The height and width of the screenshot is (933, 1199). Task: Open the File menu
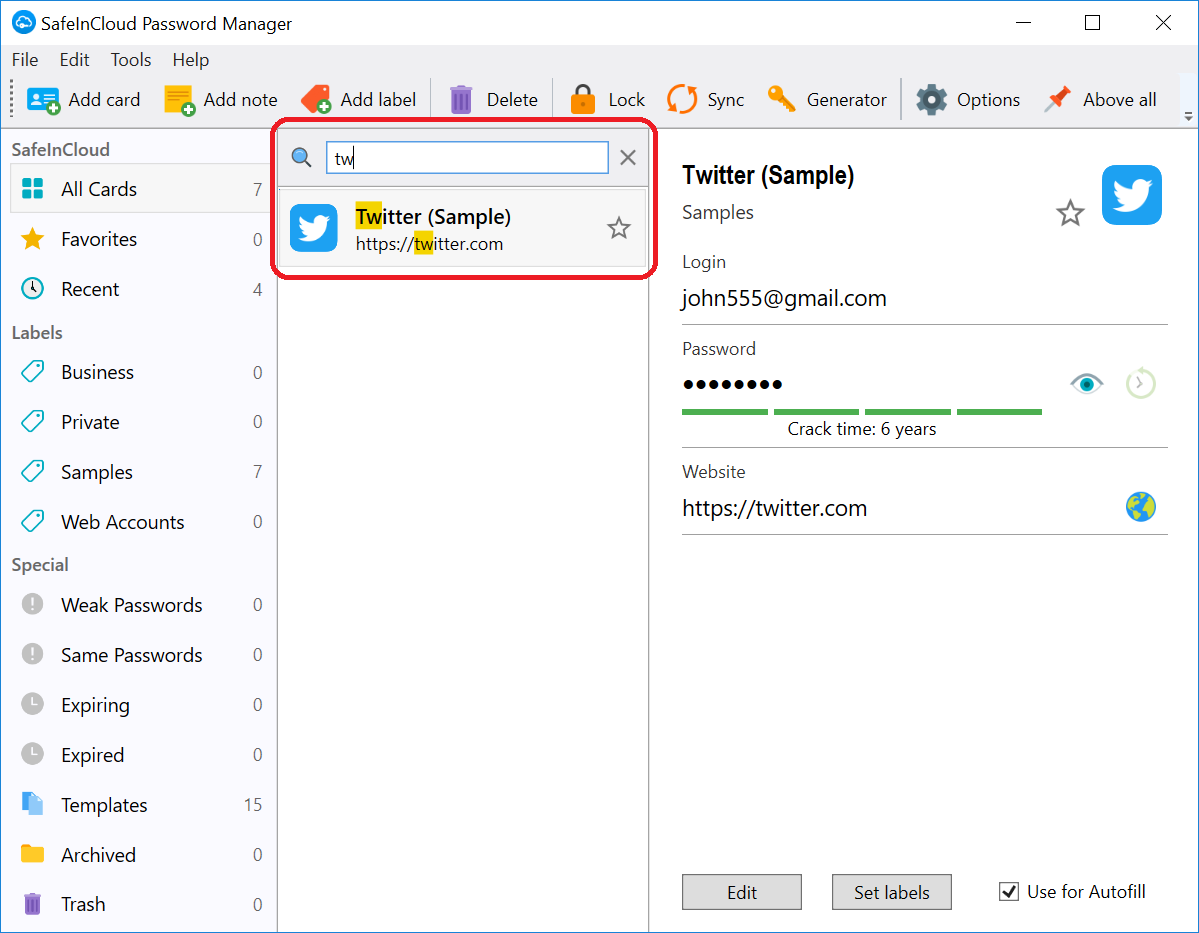coord(24,60)
